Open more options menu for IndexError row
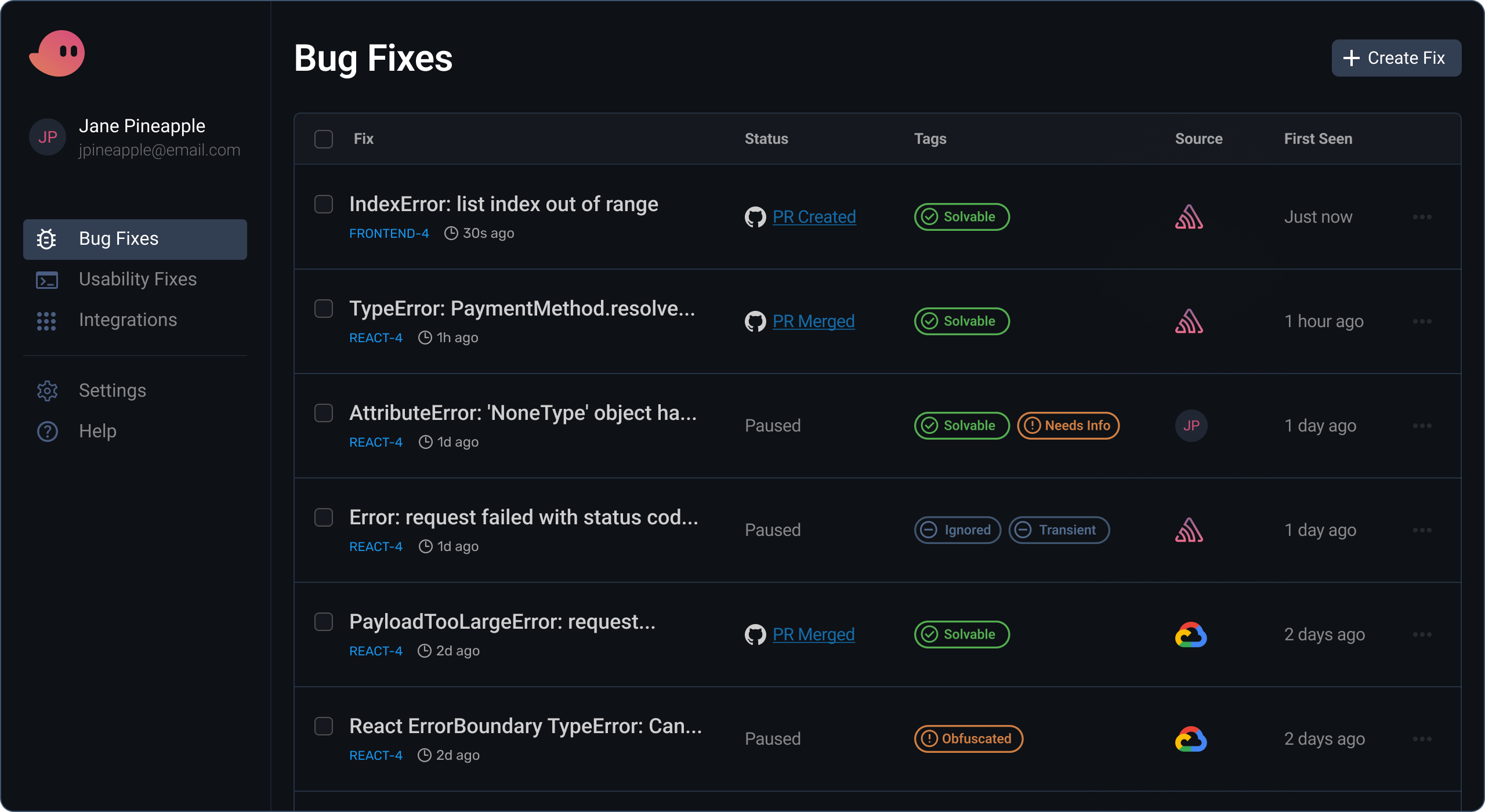The width and height of the screenshot is (1485, 812). pyautogui.click(x=1422, y=217)
